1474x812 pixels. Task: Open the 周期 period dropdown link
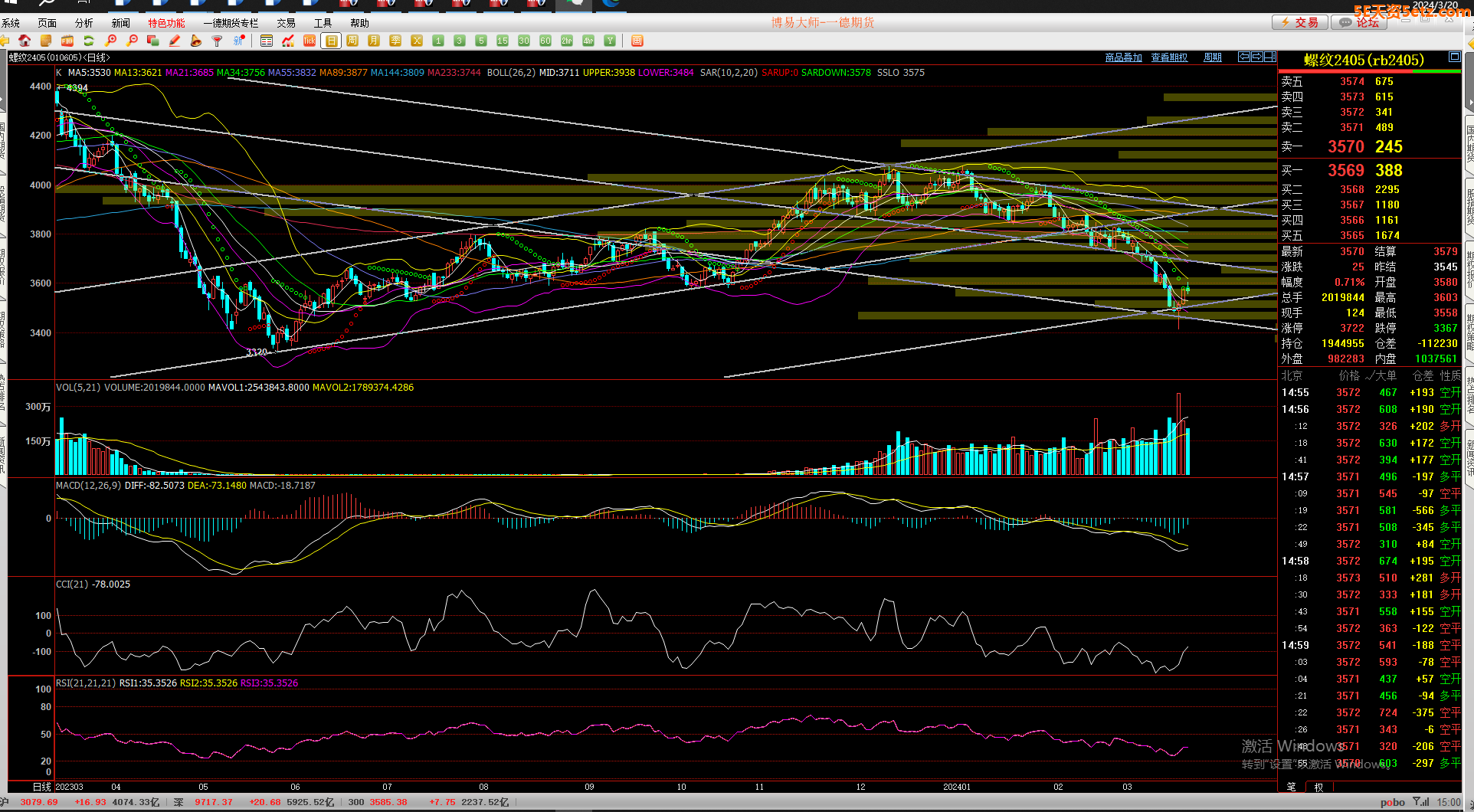[x=1212, y=57]
